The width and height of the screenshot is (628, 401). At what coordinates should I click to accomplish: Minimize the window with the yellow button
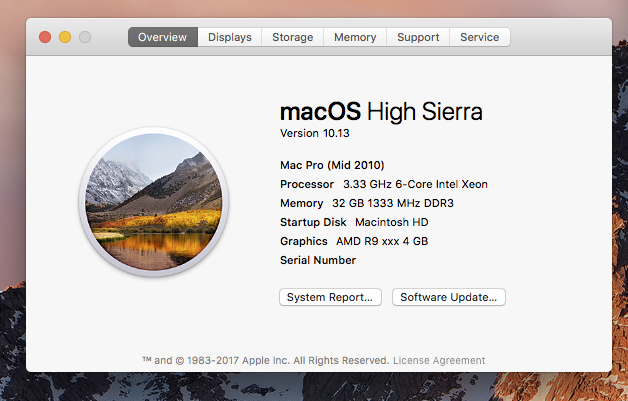[x=65, y=37]
